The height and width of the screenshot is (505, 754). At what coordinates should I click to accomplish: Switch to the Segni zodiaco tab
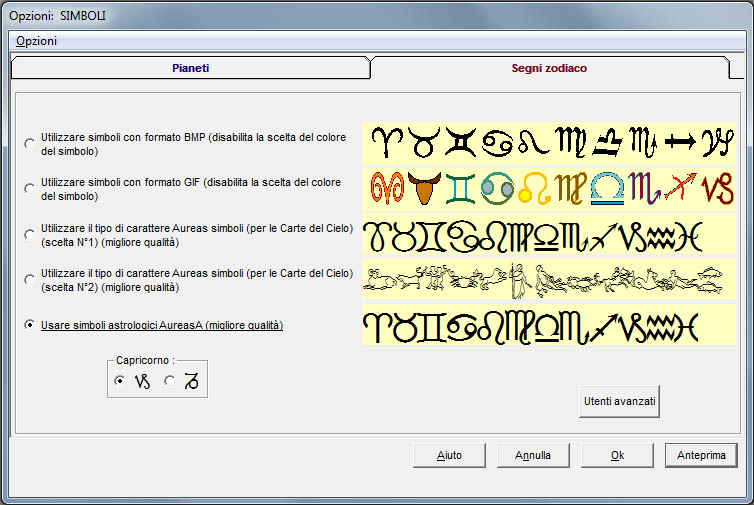click(x=549, y=68)
